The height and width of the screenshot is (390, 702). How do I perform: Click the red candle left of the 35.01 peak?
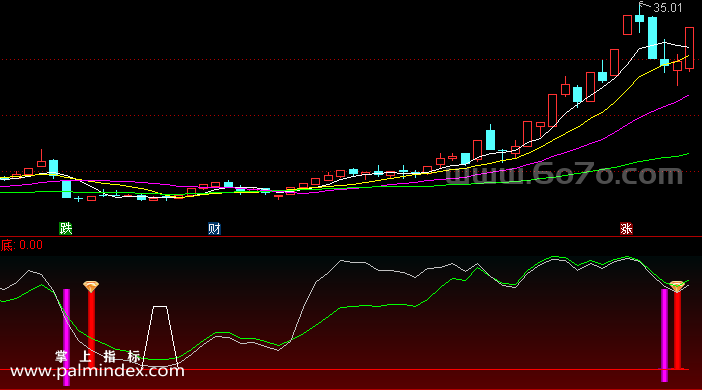click(x=628, y=25)
